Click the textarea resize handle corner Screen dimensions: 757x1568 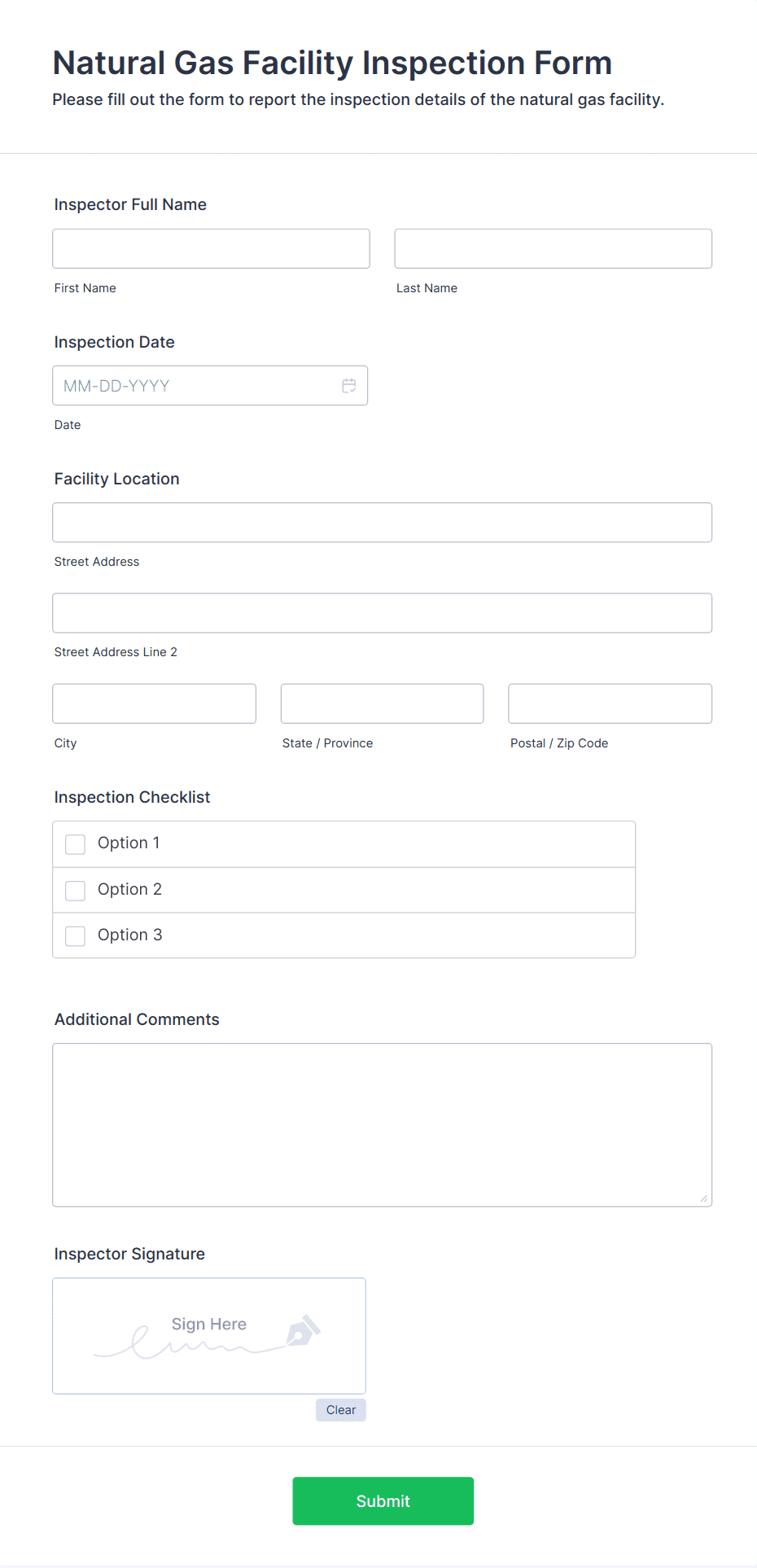[x=703, y=1198]
